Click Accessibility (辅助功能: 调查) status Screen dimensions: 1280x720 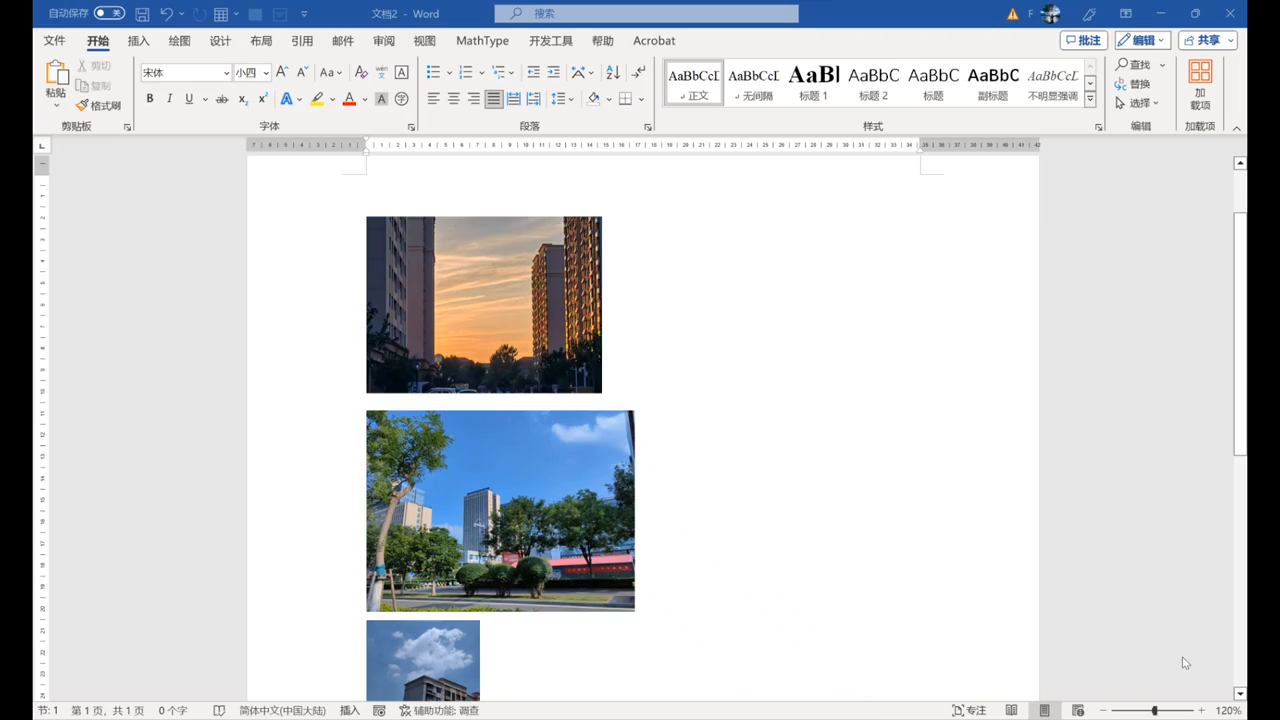tap(439, 710)
